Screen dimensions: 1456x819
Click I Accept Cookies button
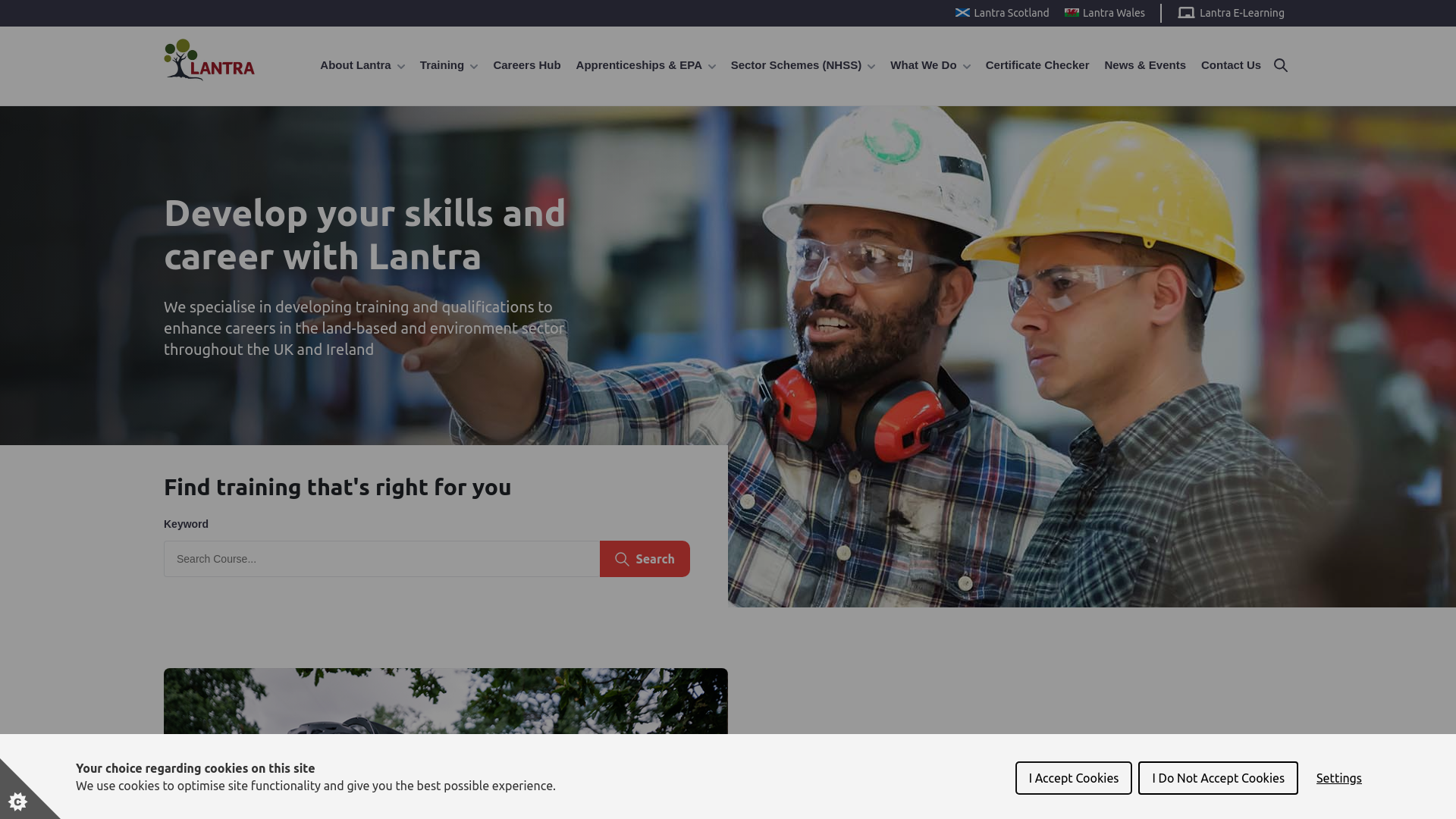coord(1074,778)
